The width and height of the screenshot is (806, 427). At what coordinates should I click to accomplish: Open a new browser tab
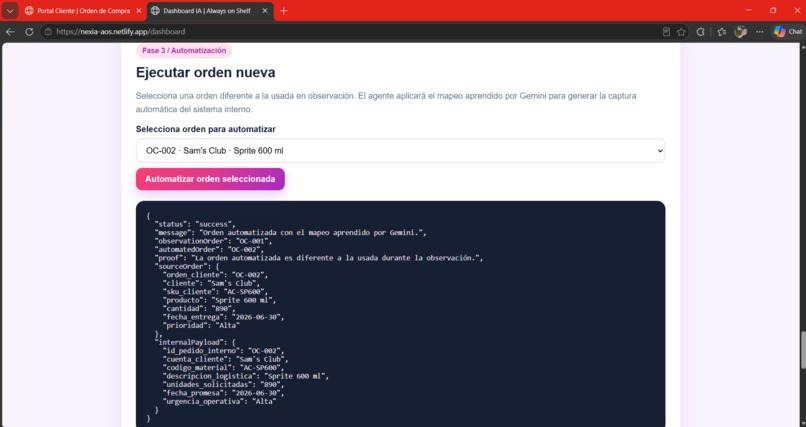(283, 11)
